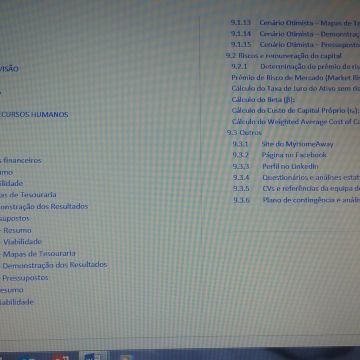Screen dimensions: 360x360
Task: Select Prémio de Risco de Mercado entry
Action: click(x=296, y=78)
